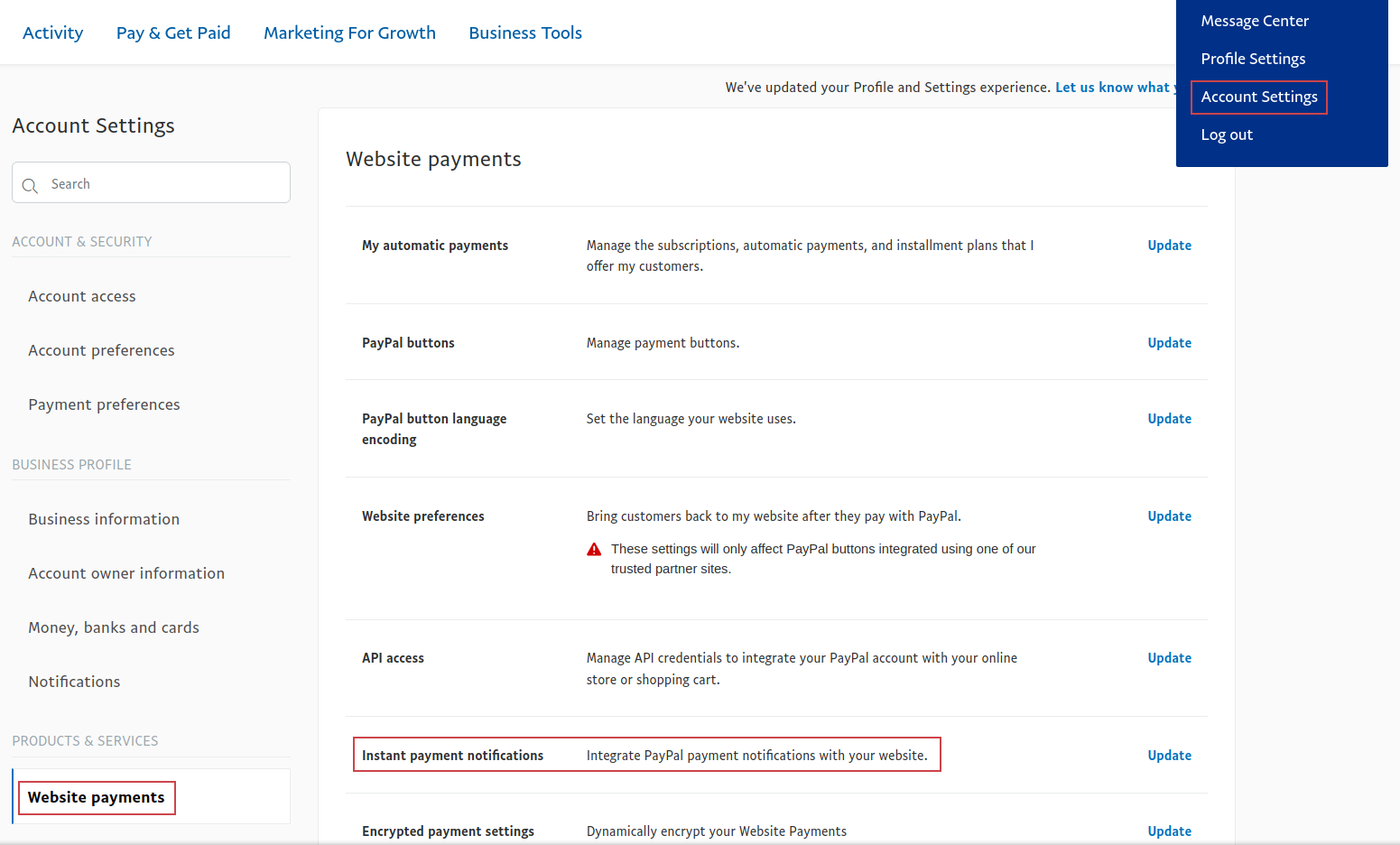Open Money, banks and cards section
This screenshot has height=845, width=1400.
(114, 627)
